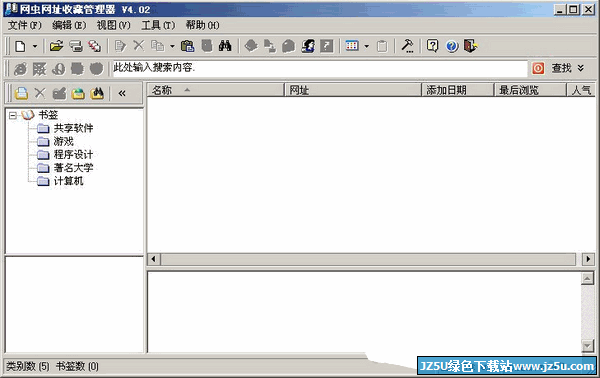Click the 查找 search button
The image size is (600, 378).
[561, 68]
